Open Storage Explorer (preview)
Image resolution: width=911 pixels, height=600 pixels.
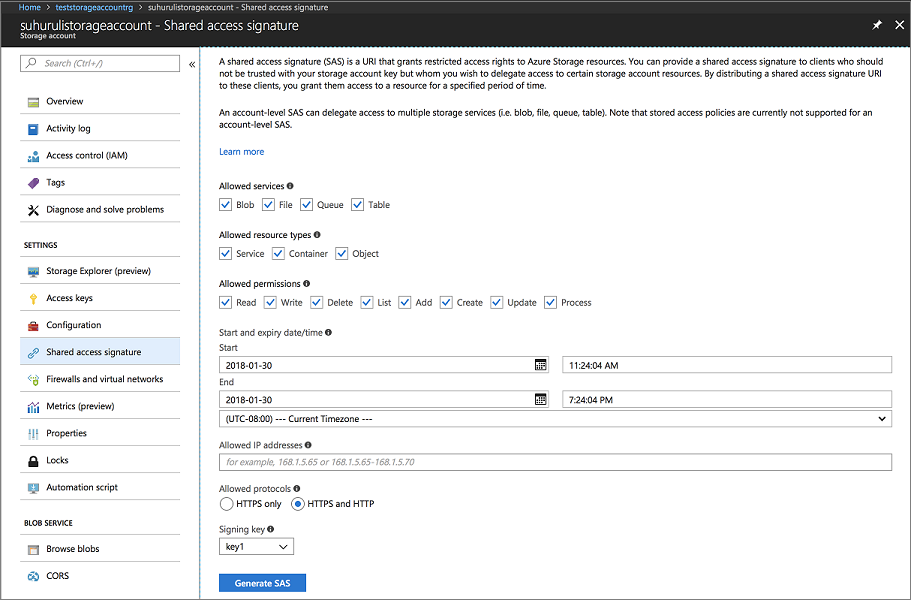tap(97, 270)
